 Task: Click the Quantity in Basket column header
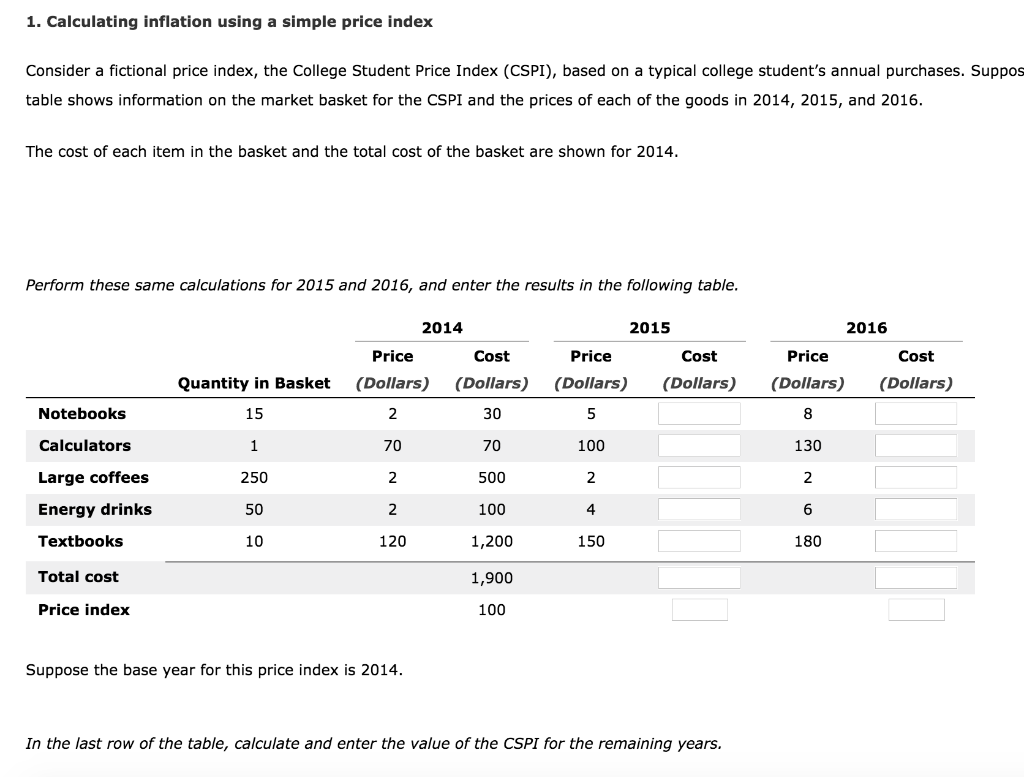(x=254, y=383)
